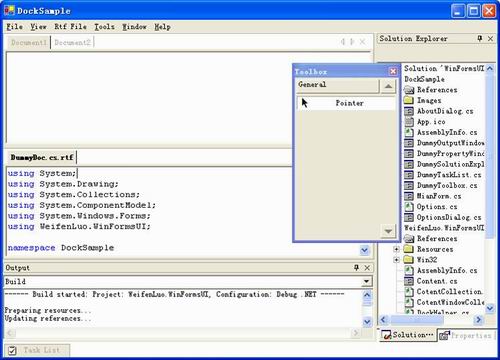Select the WeifenLuo.WinFormsUI project node

(x=444, y=228)
